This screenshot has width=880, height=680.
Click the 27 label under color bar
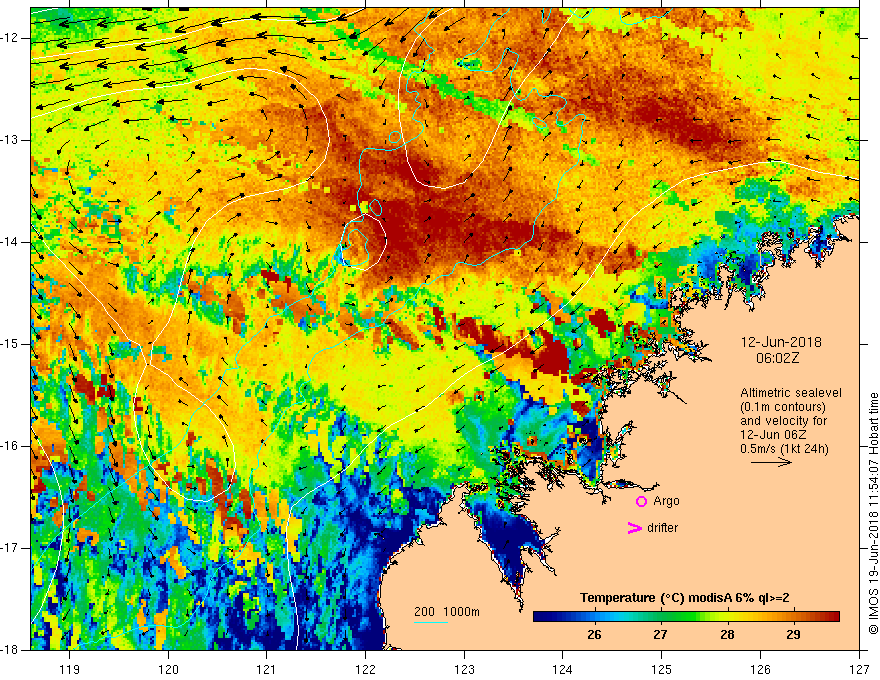click(660, 635)
